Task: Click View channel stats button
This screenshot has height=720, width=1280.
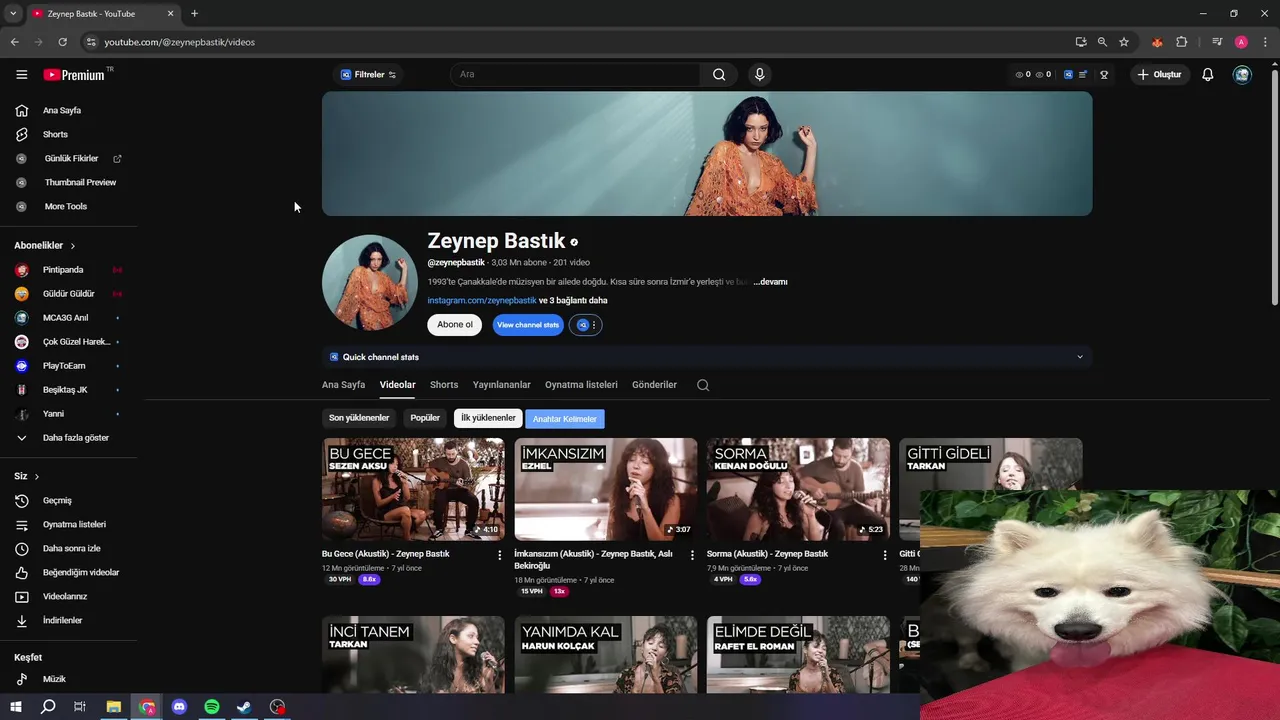Action: (528, 325)
